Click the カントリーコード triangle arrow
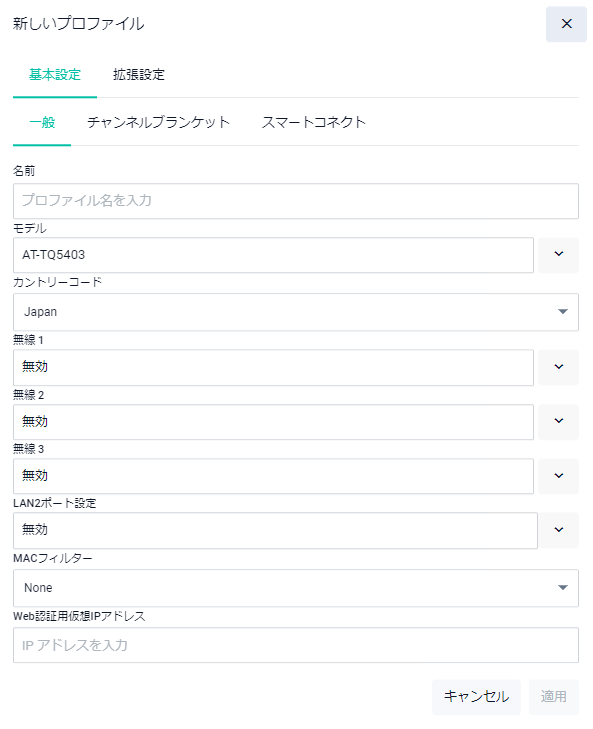 tap(562, 312)
